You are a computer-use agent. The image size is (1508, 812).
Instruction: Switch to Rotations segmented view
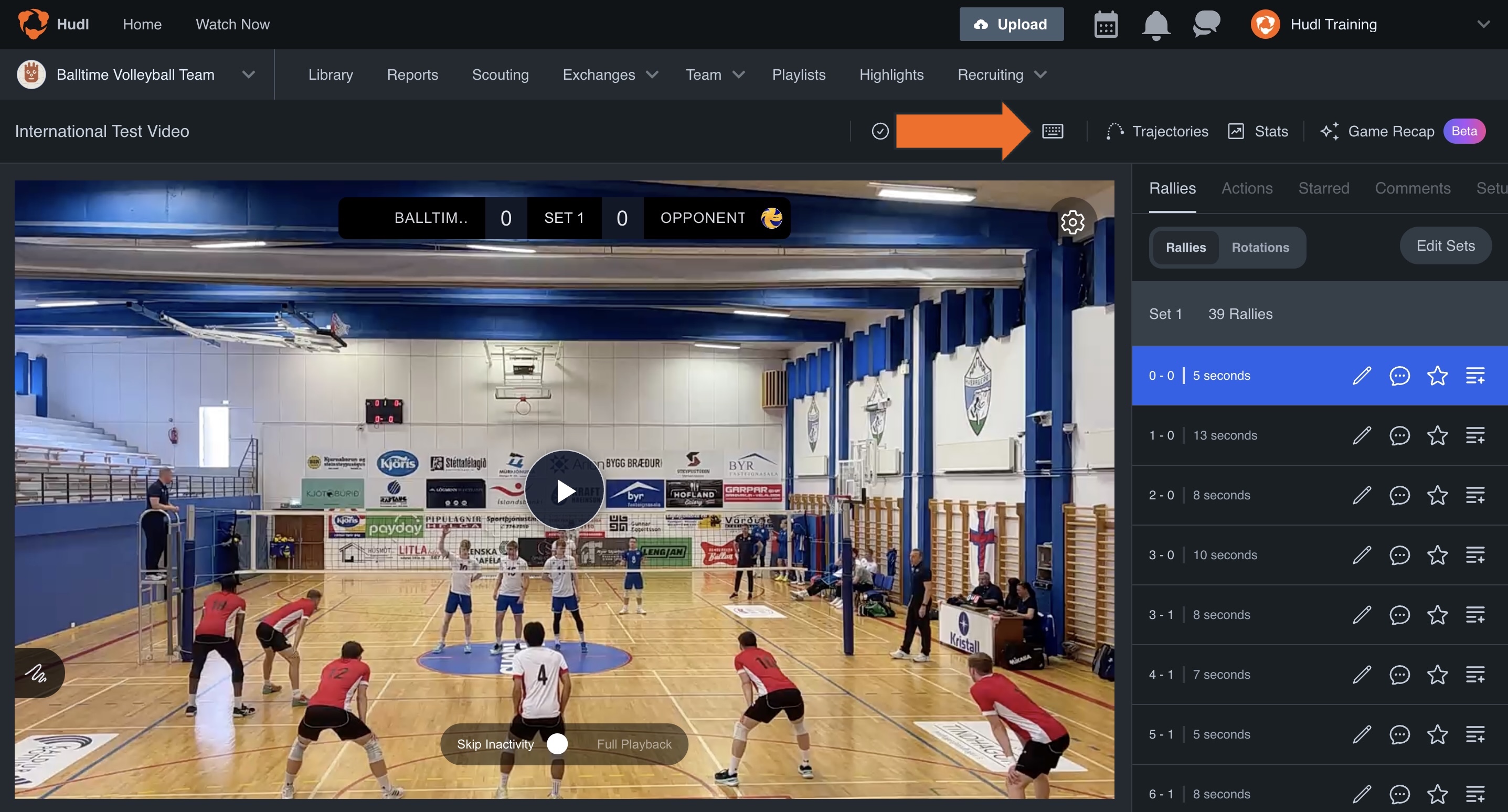coord(1260,247)
